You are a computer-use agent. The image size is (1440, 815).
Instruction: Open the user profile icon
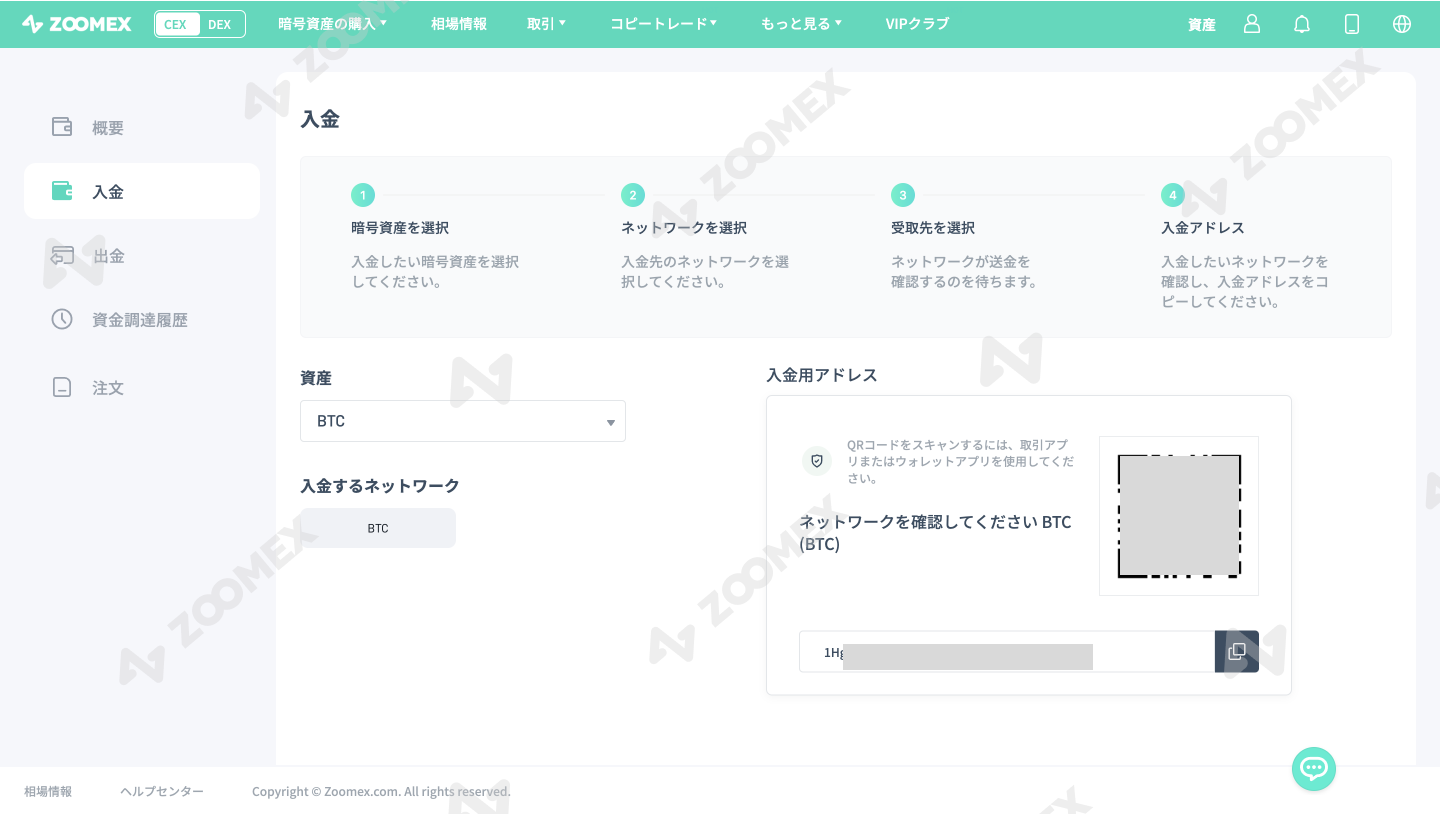pos(1251,23)
